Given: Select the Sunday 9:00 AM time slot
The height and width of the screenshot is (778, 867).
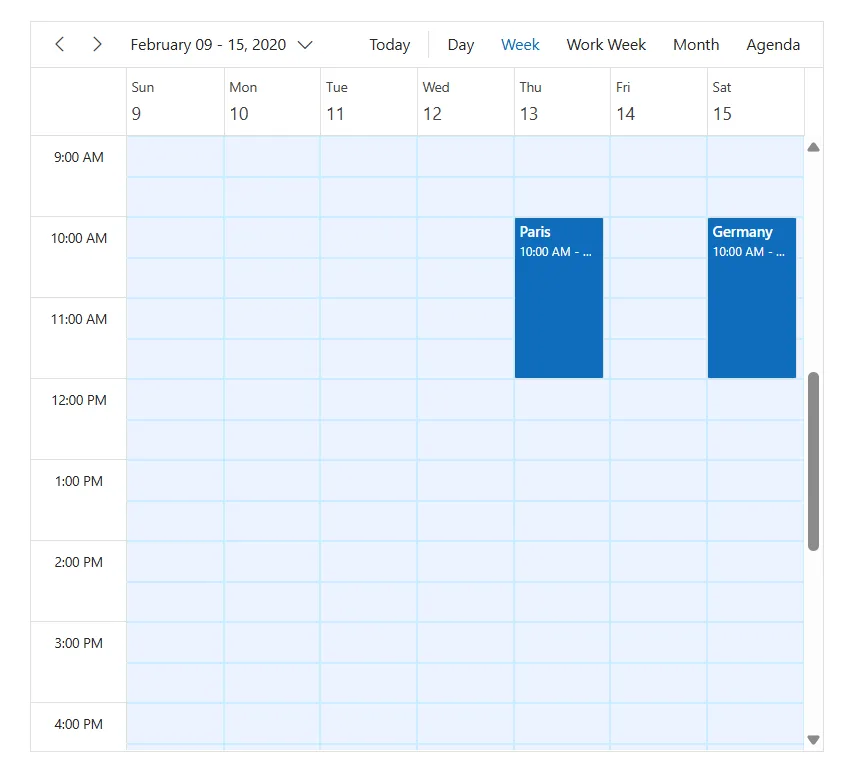Looking at the screenshot, I should [175, 156].
